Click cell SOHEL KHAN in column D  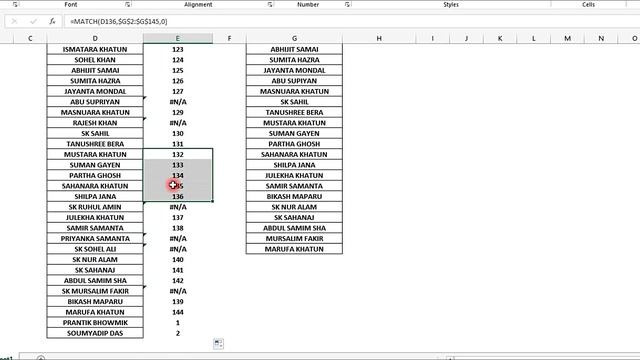pos(95,60)
